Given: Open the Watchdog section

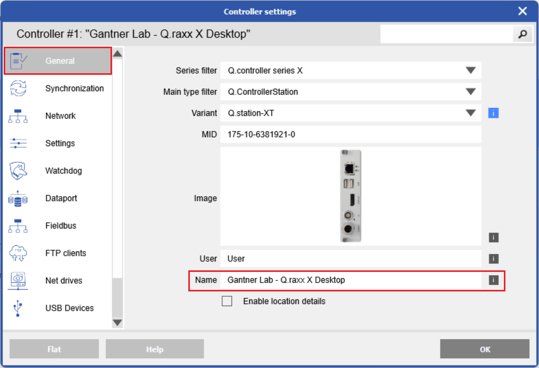Looking at the screenshot, I should 58,171.
